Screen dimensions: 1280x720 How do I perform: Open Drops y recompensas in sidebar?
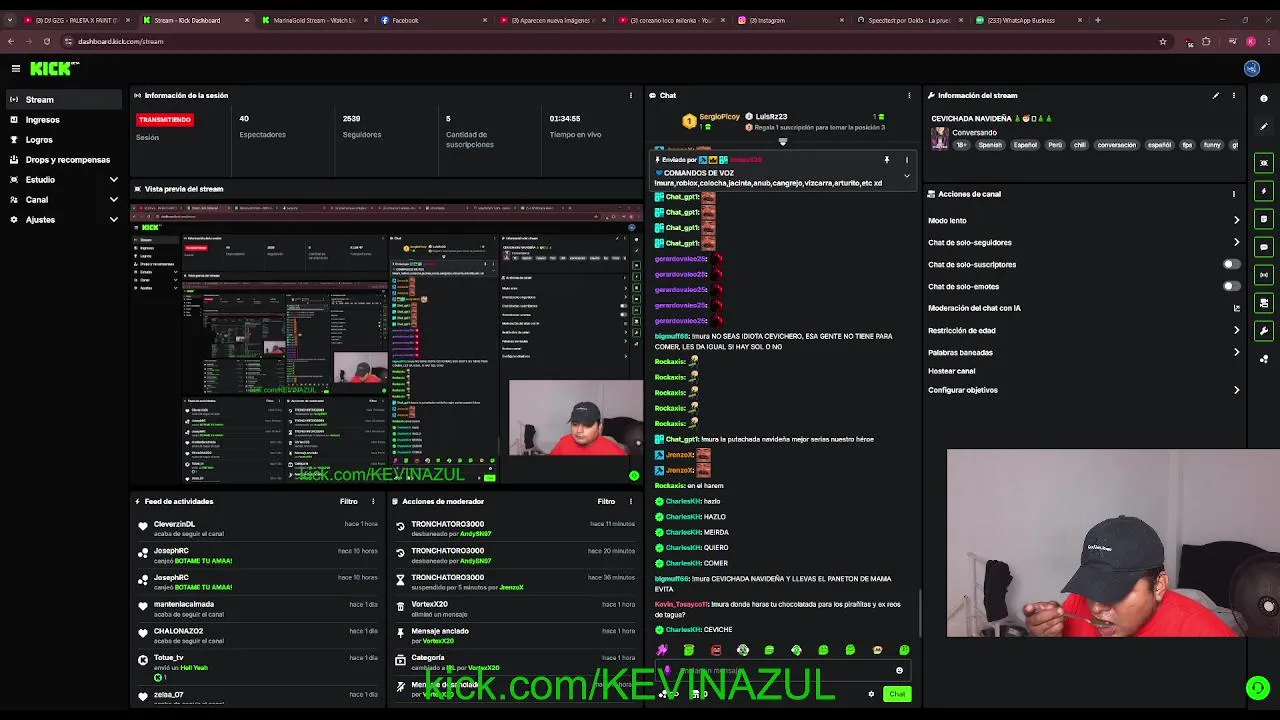coord(64,159)
